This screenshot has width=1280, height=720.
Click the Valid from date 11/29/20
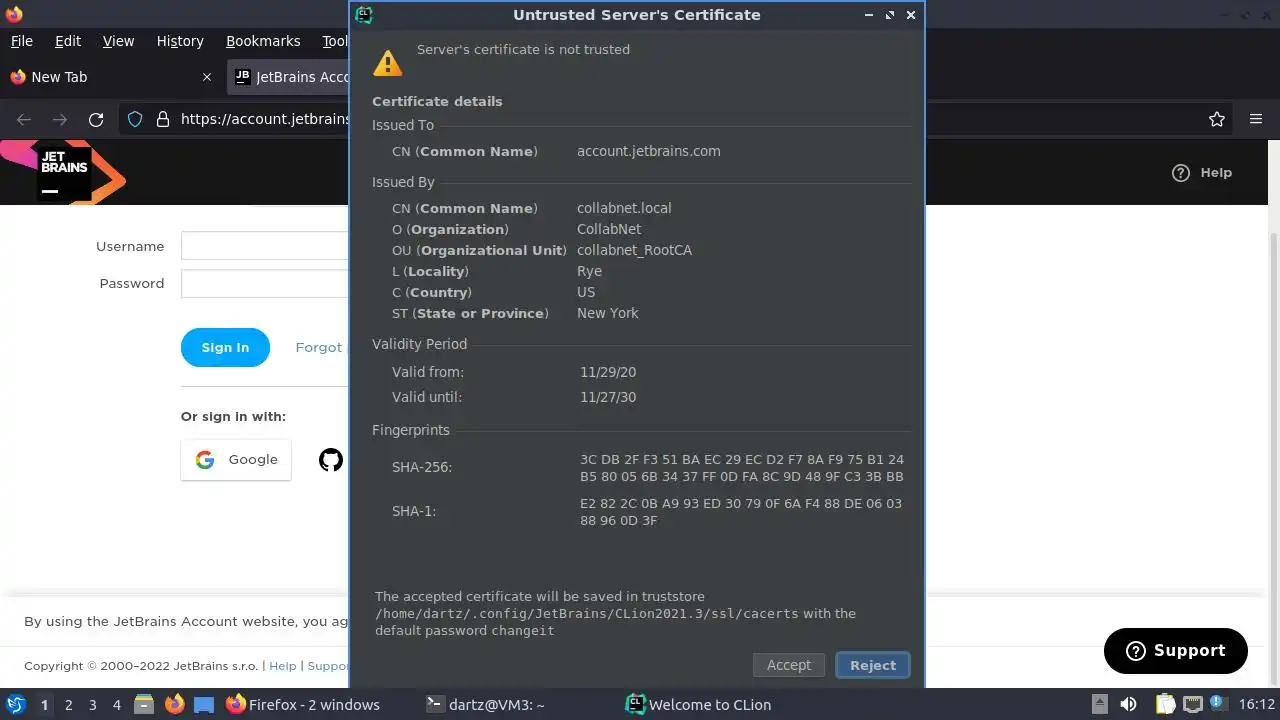608,372
